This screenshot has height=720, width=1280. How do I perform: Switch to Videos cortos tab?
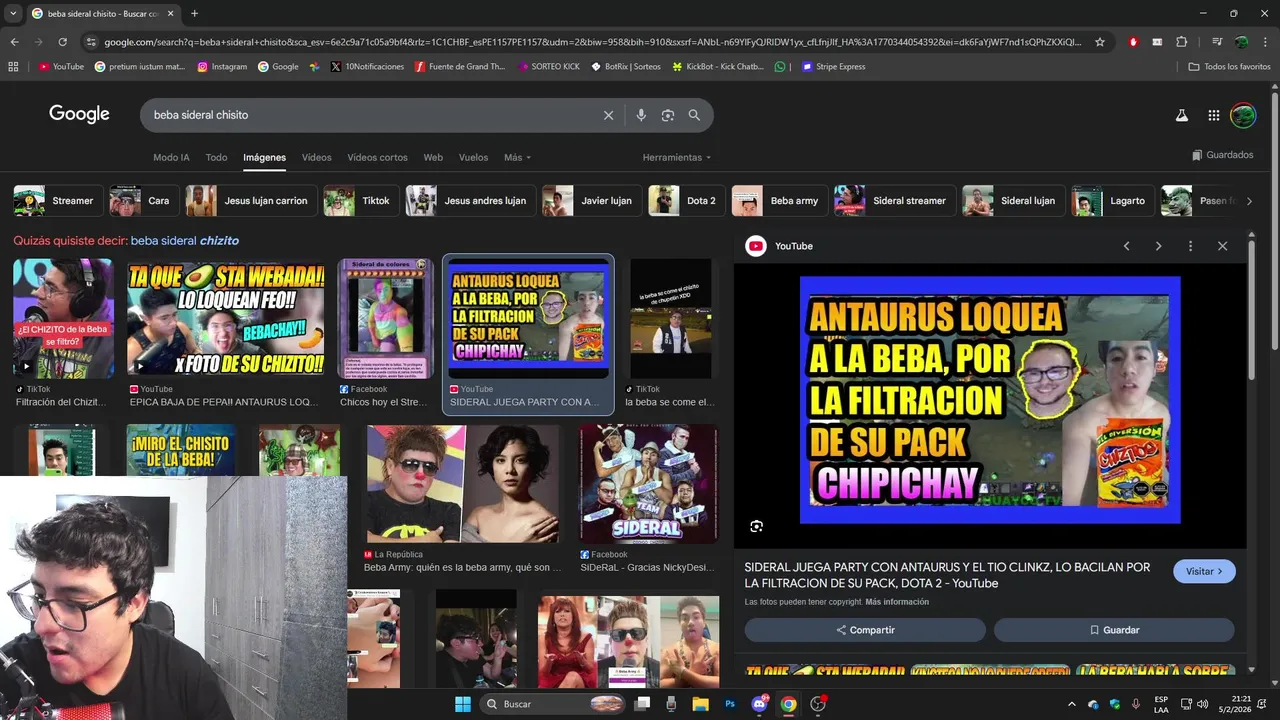[377, 158]
